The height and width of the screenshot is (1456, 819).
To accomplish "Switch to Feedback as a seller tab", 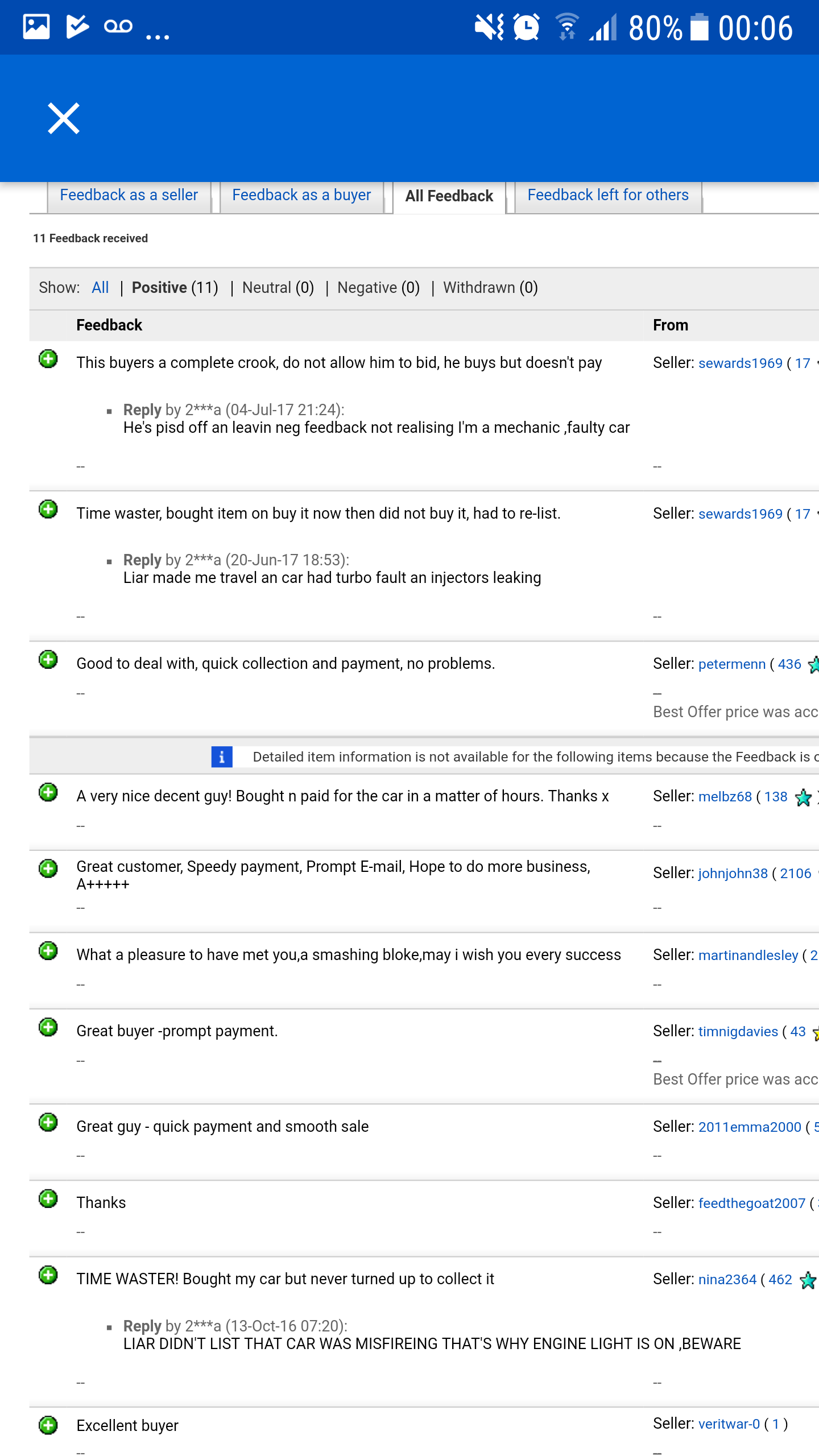I will click(x=129, y=195).
